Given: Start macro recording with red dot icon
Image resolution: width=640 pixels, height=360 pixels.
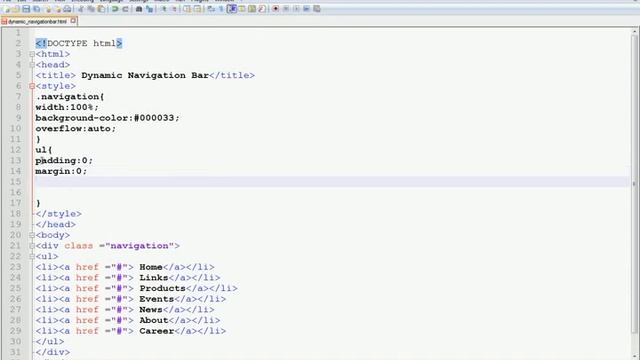Looking at the screenshot, I should pos(276,9).
